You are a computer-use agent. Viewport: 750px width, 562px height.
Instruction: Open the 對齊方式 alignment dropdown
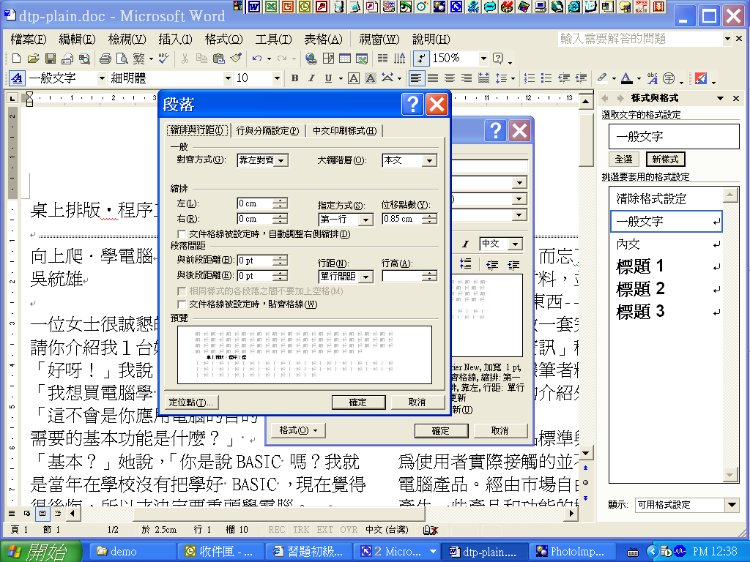click(x=282, y=161)
